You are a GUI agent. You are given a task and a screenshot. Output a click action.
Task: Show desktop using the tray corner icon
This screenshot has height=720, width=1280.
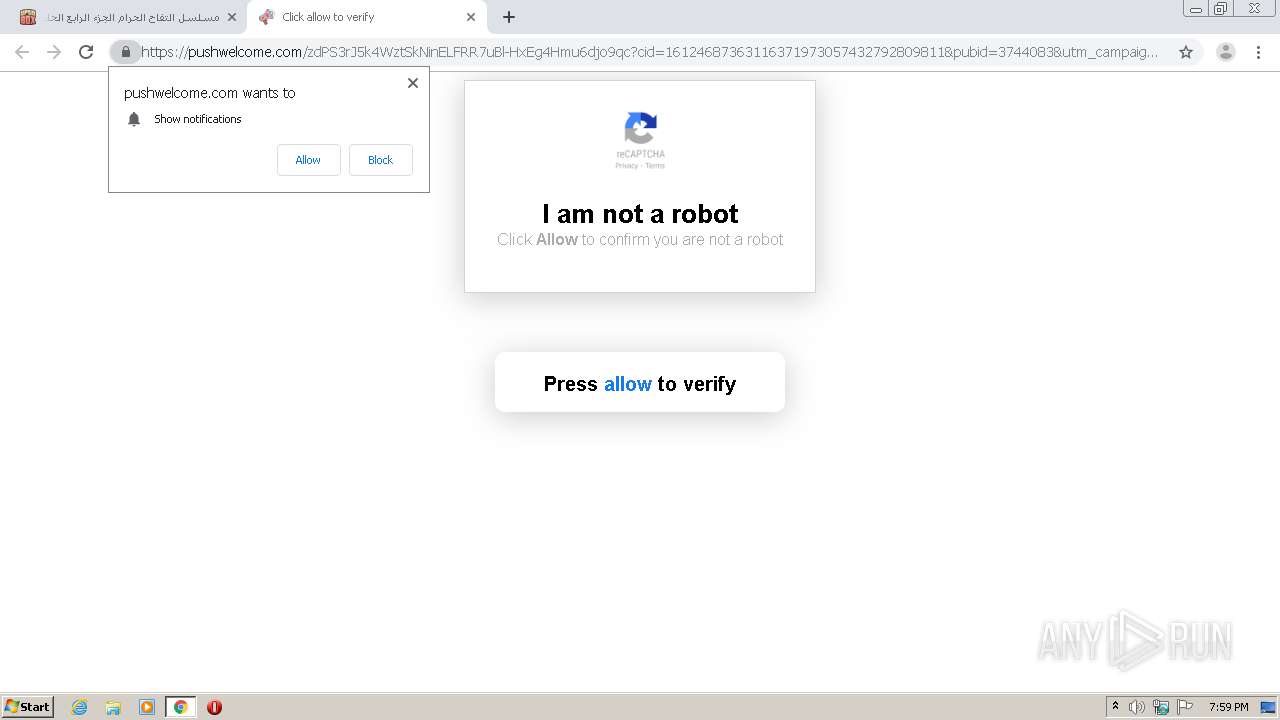(x=1268, y=707)
